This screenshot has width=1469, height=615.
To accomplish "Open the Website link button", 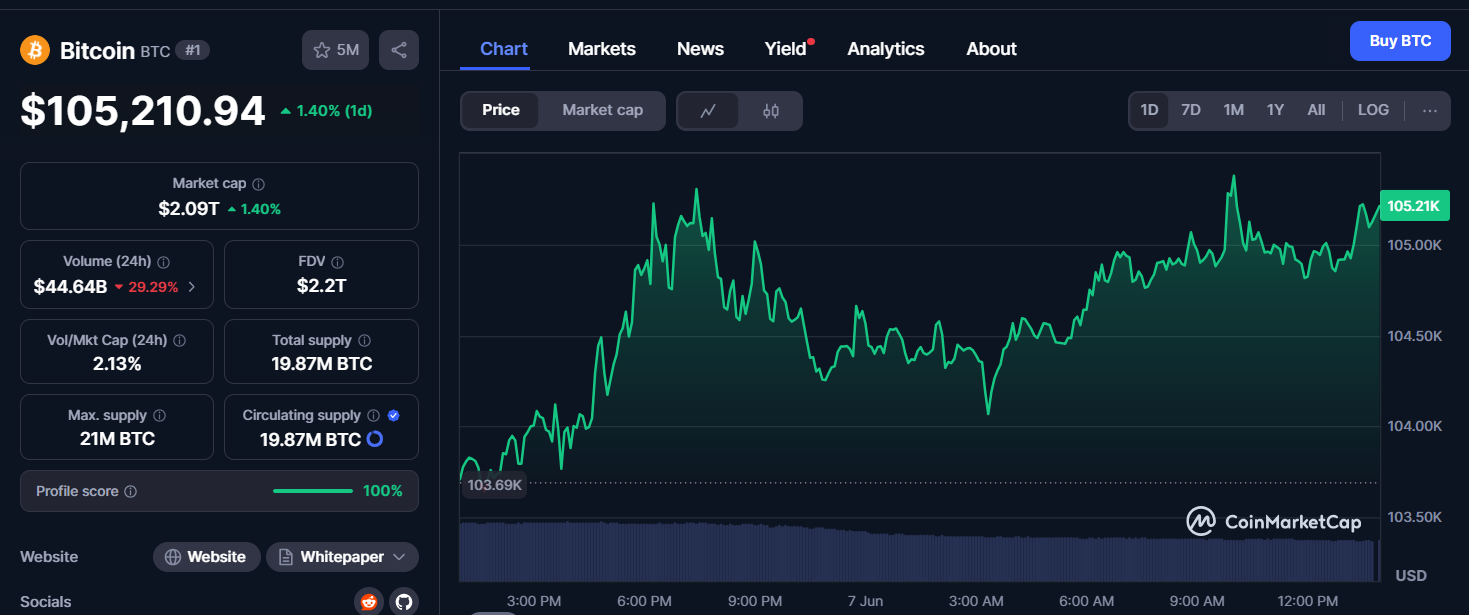I will point(206,557).
